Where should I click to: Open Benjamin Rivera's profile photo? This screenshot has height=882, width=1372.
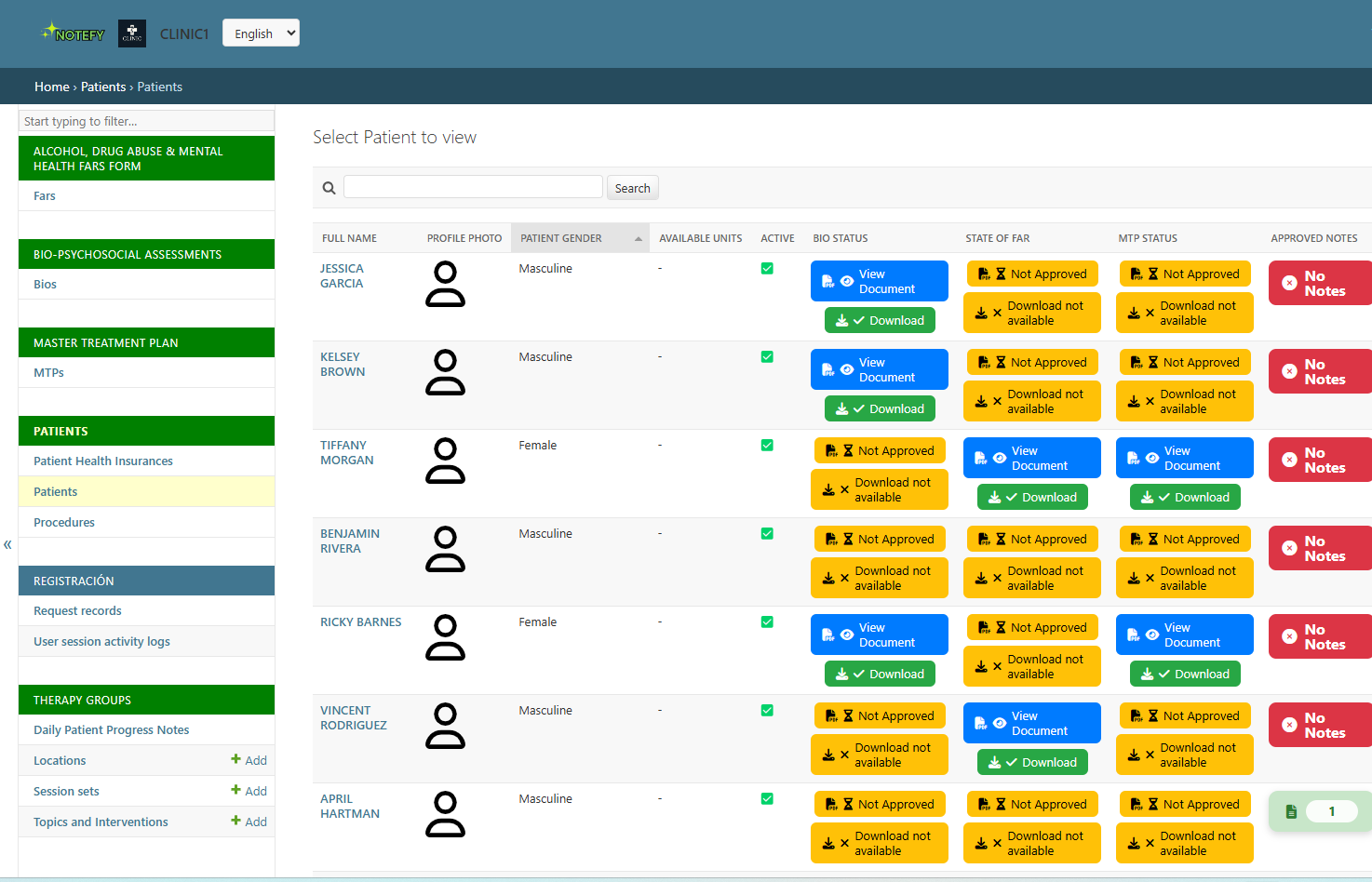tap(445, 549)
